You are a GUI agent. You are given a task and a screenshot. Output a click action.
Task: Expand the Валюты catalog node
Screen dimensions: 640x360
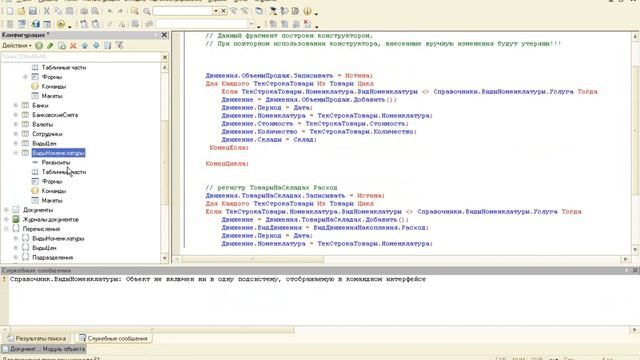16,124
